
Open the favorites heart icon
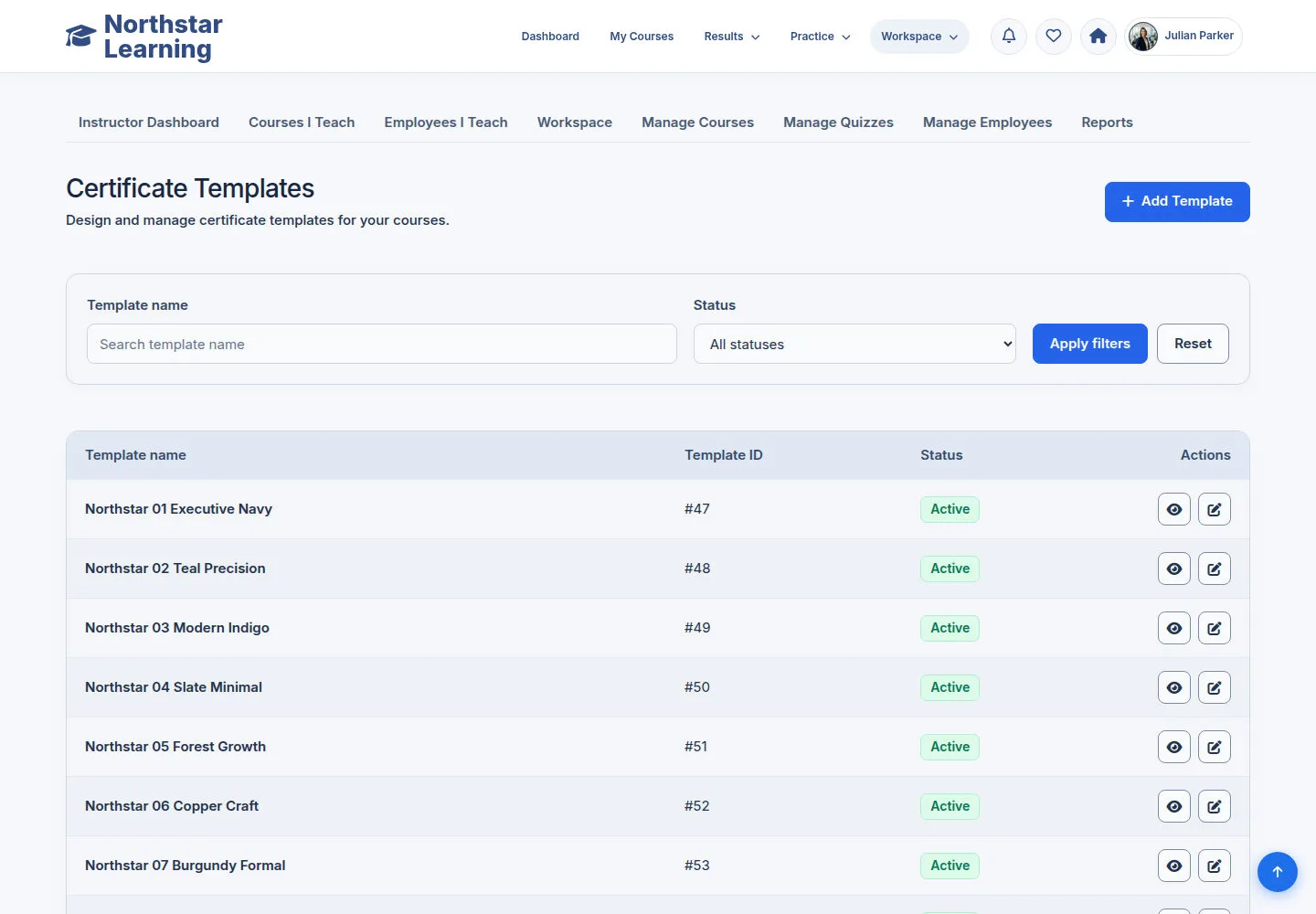coord(1054,37)
